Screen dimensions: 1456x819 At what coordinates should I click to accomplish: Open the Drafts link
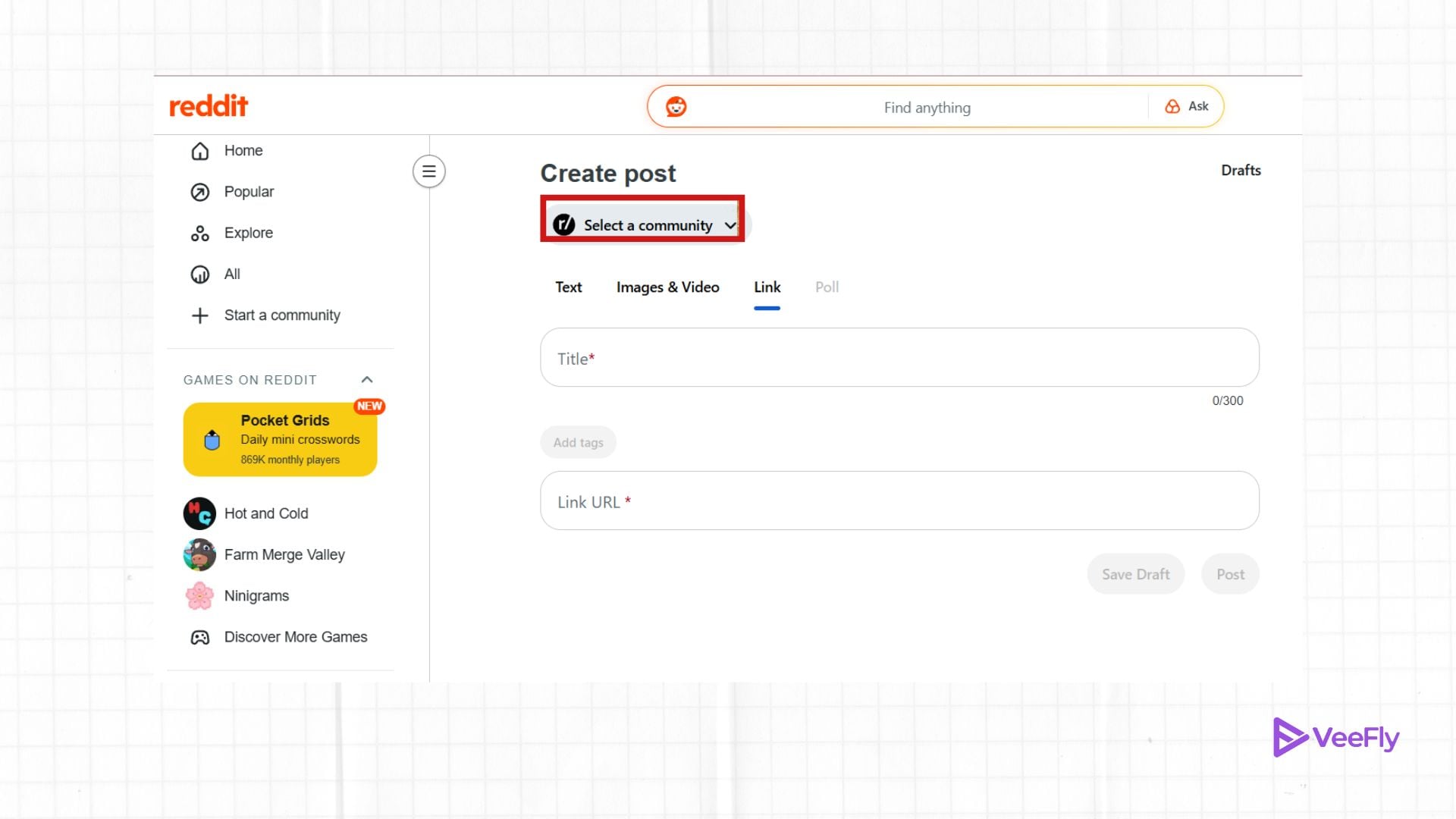coord(1240,171)
